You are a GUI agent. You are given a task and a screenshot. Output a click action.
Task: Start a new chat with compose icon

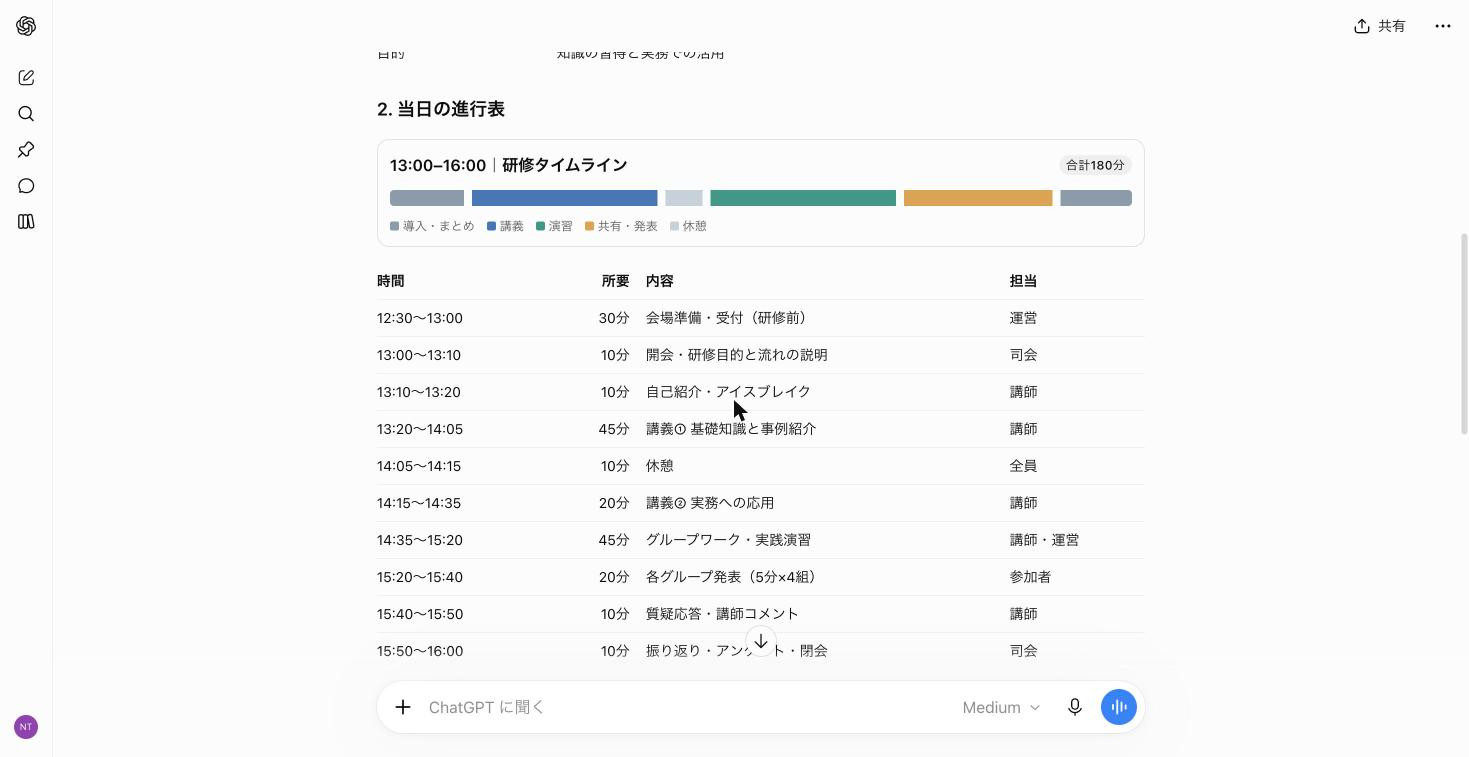tap(26, 78)
